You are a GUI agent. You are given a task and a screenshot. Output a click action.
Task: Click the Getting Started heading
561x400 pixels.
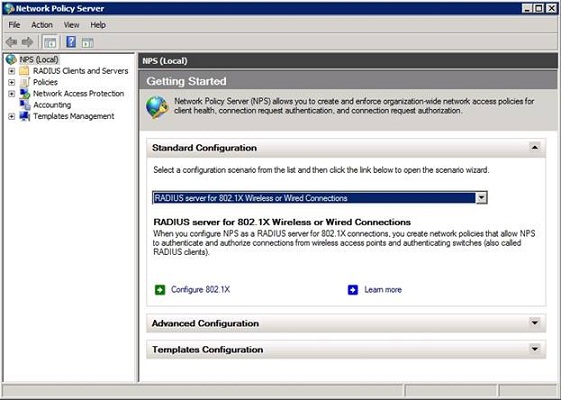[x=186, y=81]
